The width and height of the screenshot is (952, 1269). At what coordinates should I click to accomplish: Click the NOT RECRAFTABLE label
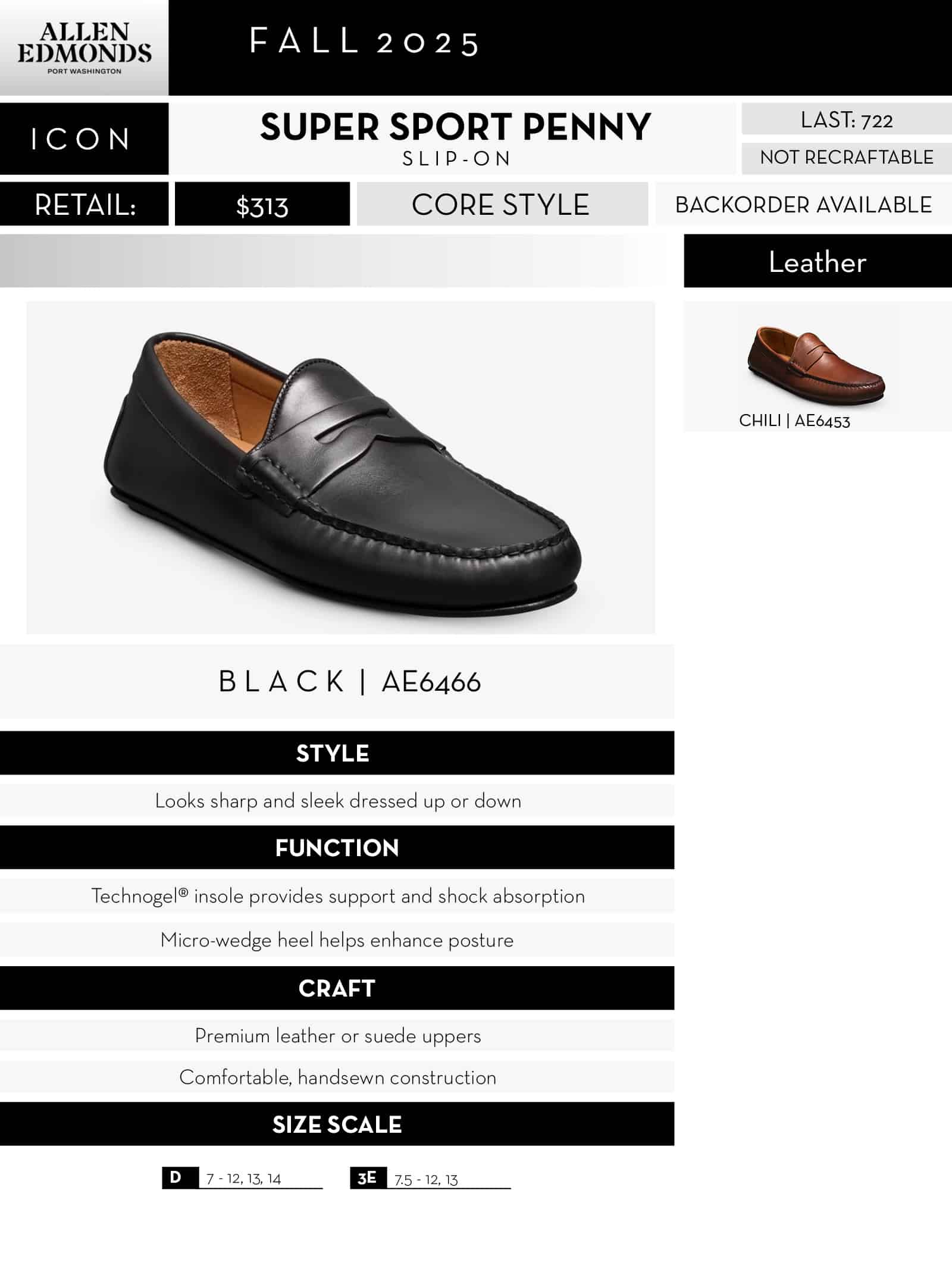(x=846, y=158)
